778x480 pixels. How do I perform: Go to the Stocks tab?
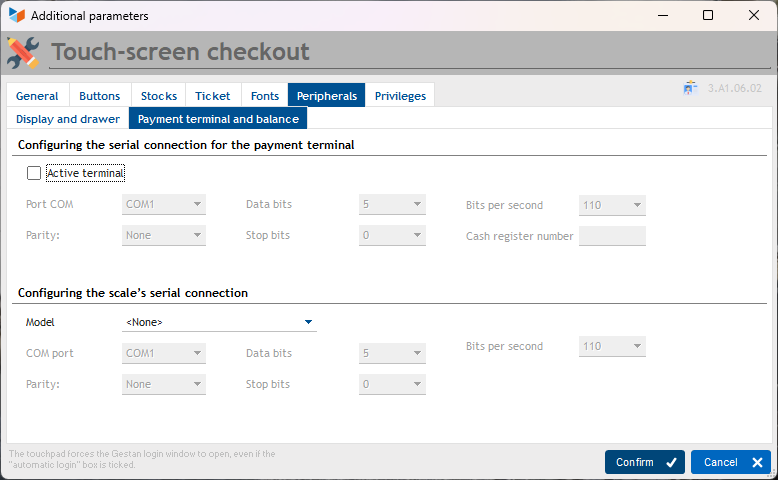159,96
